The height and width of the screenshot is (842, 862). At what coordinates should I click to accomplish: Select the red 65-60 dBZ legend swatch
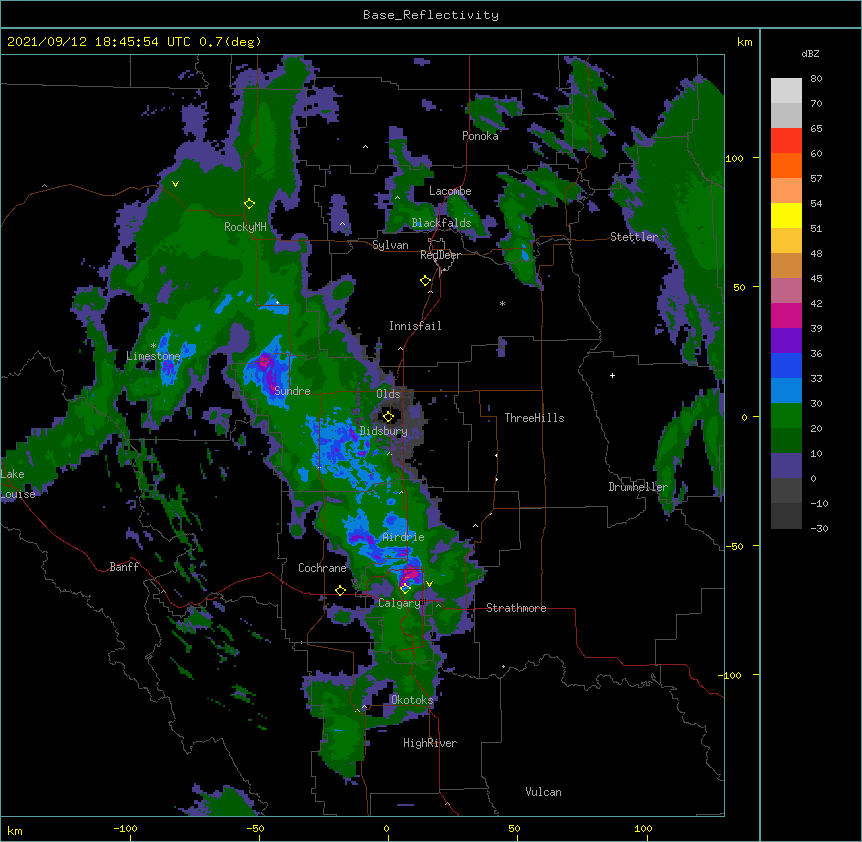tap(786, 141)
